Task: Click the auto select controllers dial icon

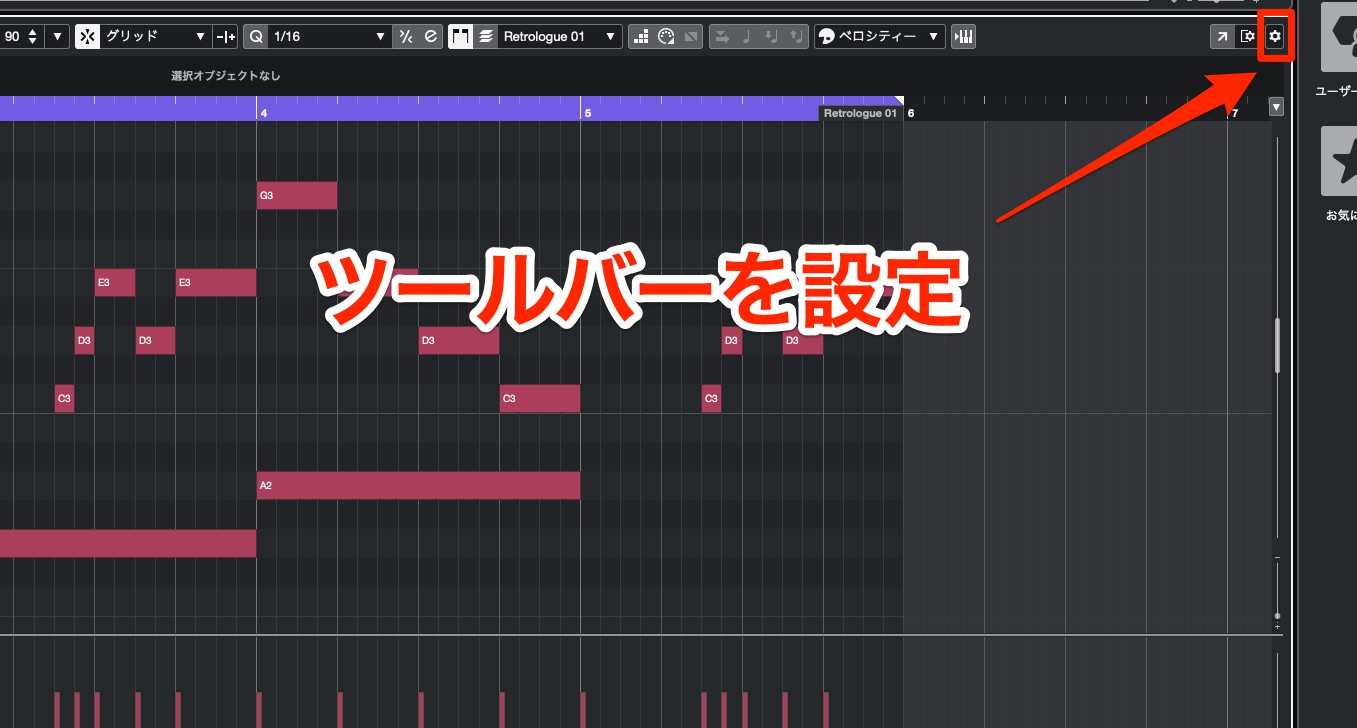Action: coord(667,37)
